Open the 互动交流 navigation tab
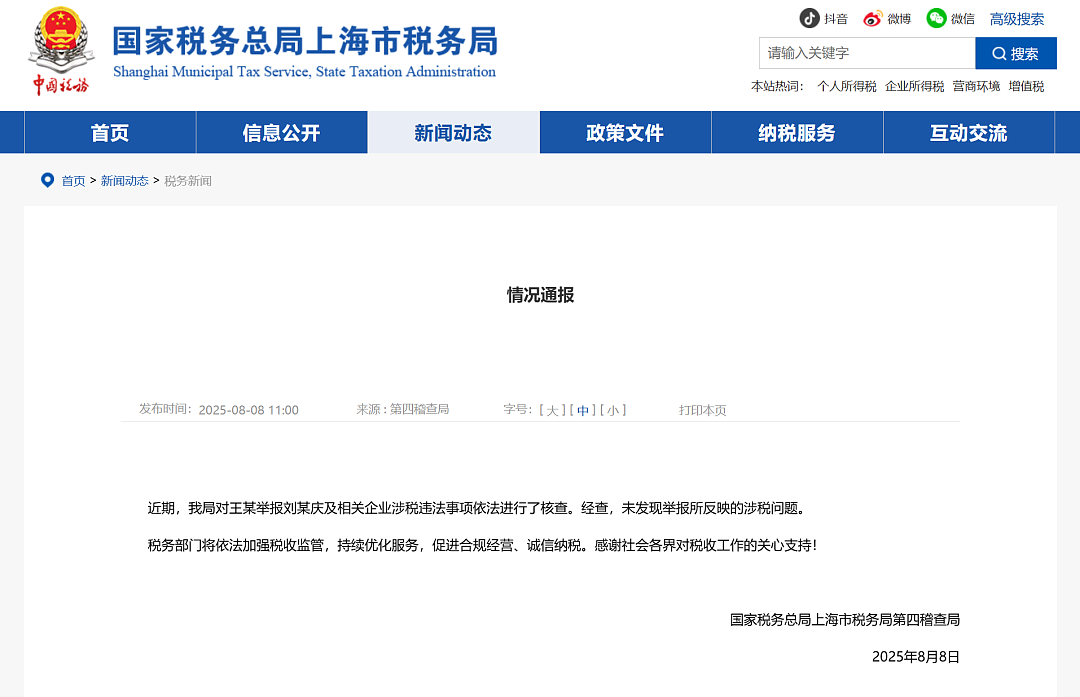1080x697 pixels. pyautogui.click(x=968, y=132)
